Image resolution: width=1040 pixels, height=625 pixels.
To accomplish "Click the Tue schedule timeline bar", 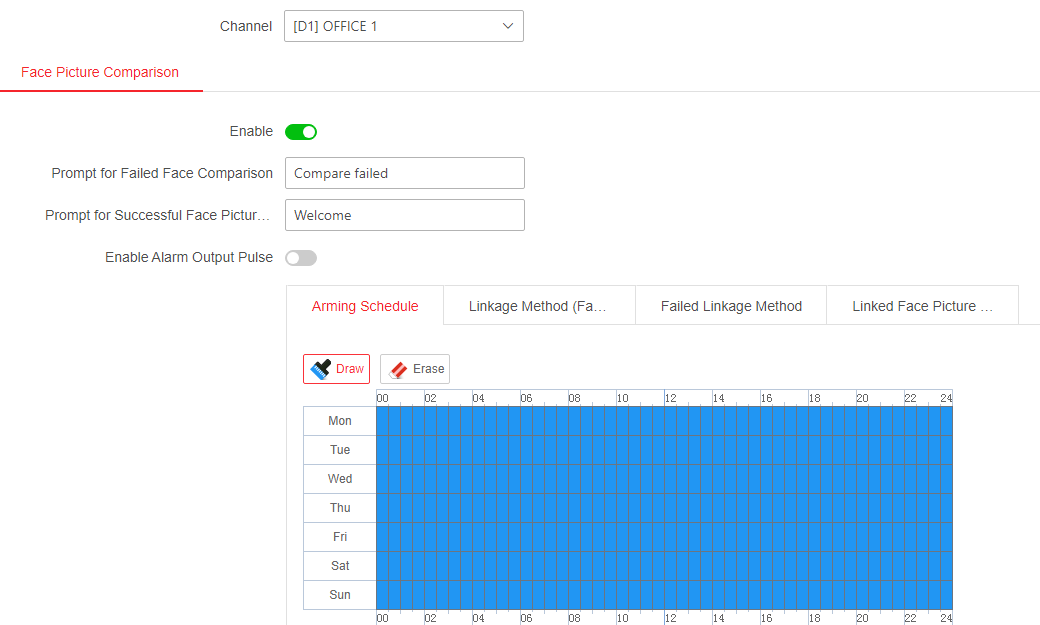I will tap(664, 450).
